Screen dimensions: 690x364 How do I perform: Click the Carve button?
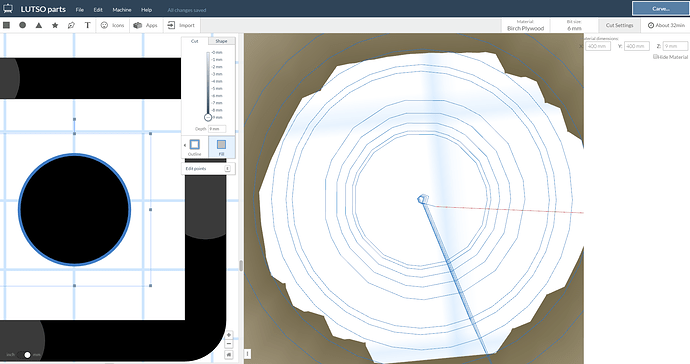(661, 8)
